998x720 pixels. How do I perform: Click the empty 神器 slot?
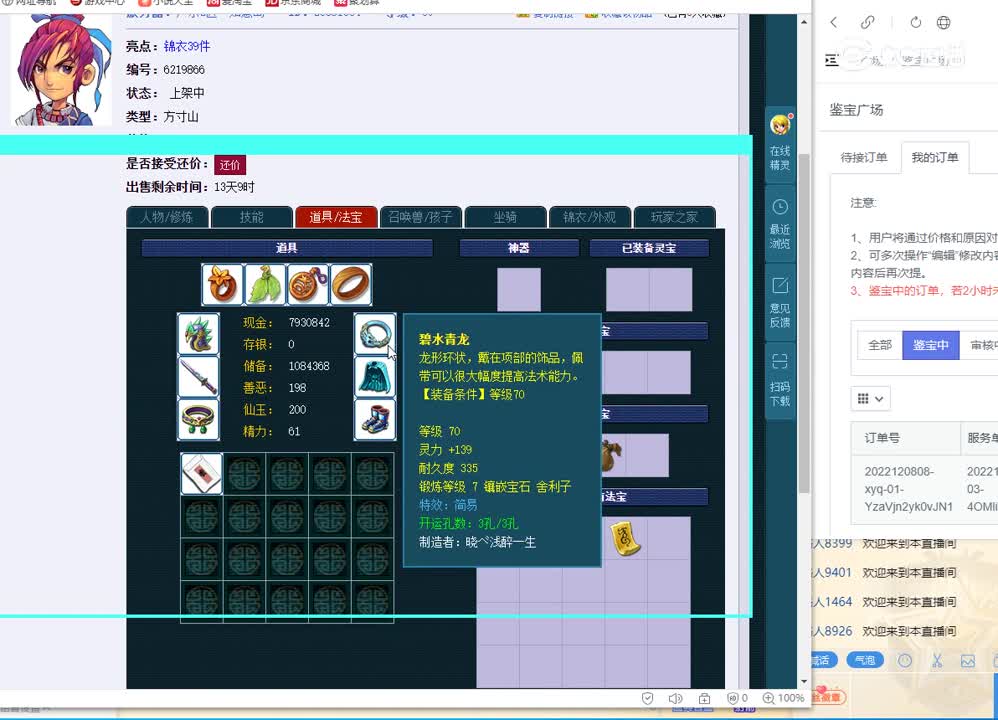coord(519,290)
